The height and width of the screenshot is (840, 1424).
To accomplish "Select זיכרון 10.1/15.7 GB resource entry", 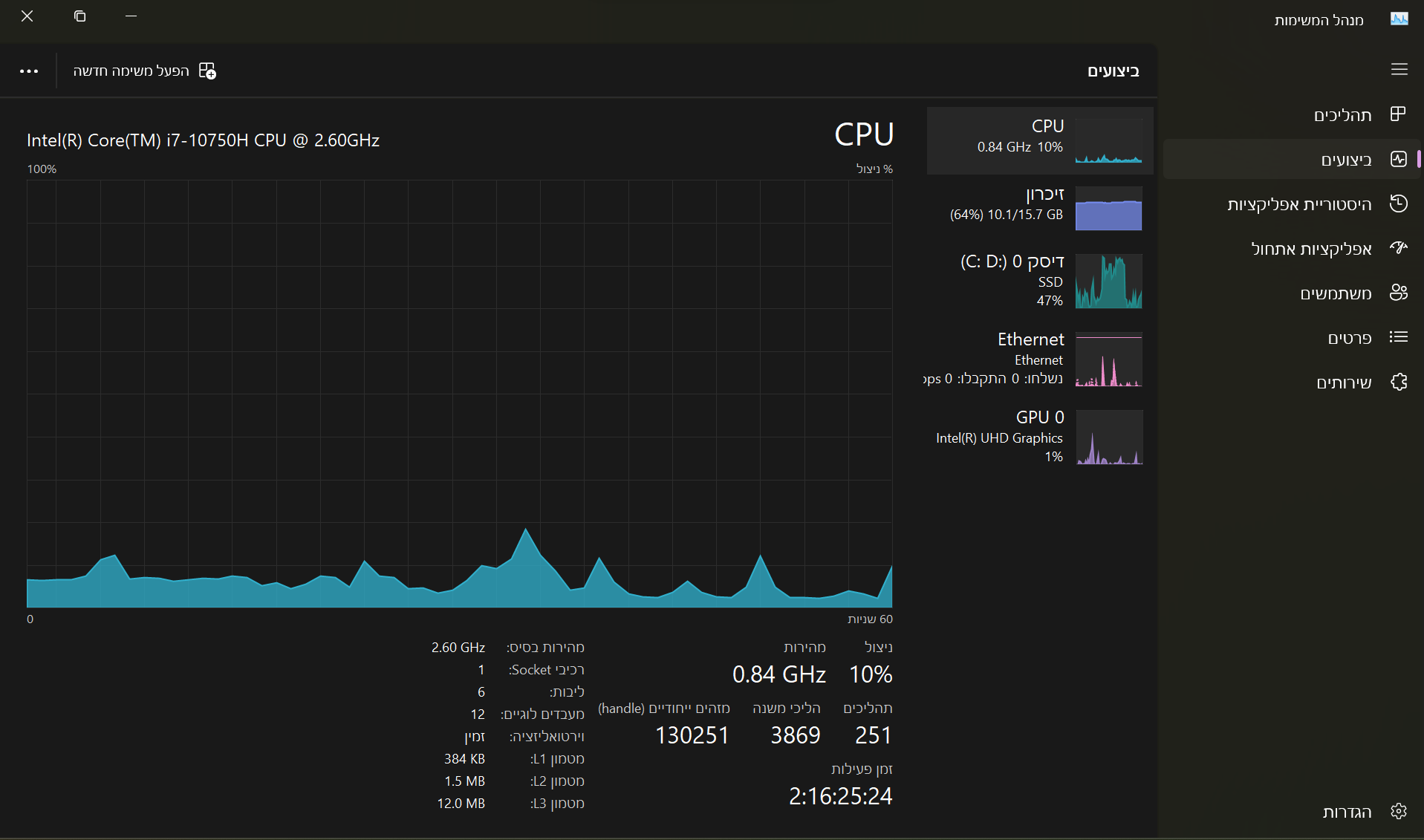I will pyautogui.click(x=1040, y=208).
